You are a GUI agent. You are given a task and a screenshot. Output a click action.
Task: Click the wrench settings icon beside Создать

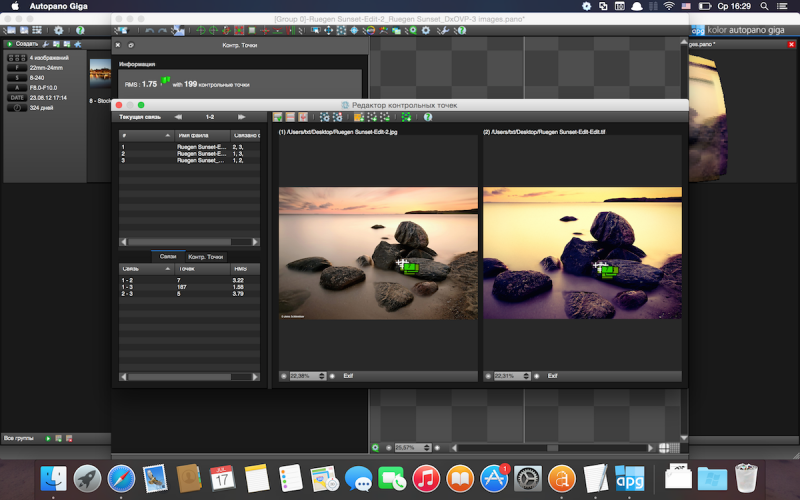point(44,44)
